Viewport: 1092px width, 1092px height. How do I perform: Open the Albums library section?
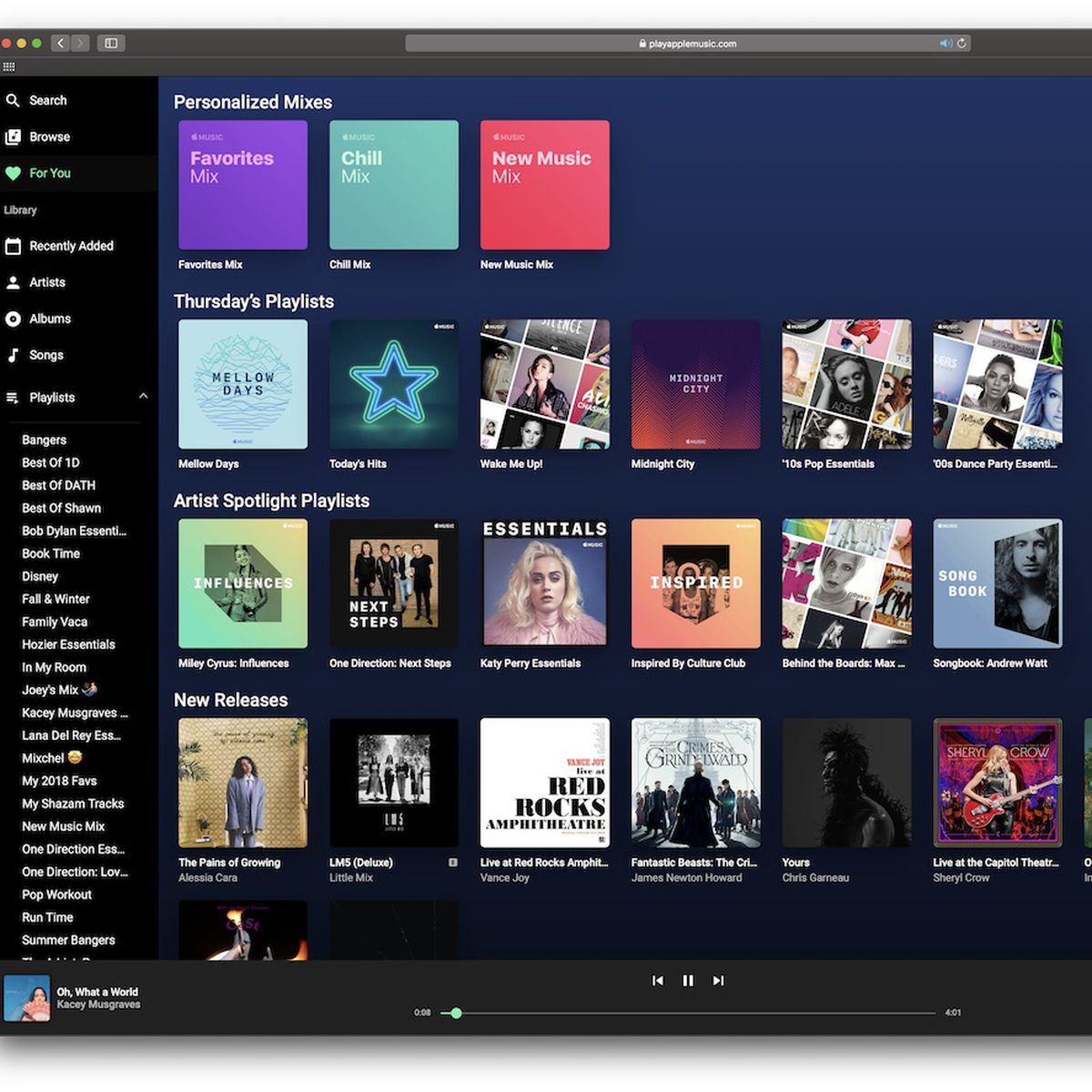tap(15, 318)
